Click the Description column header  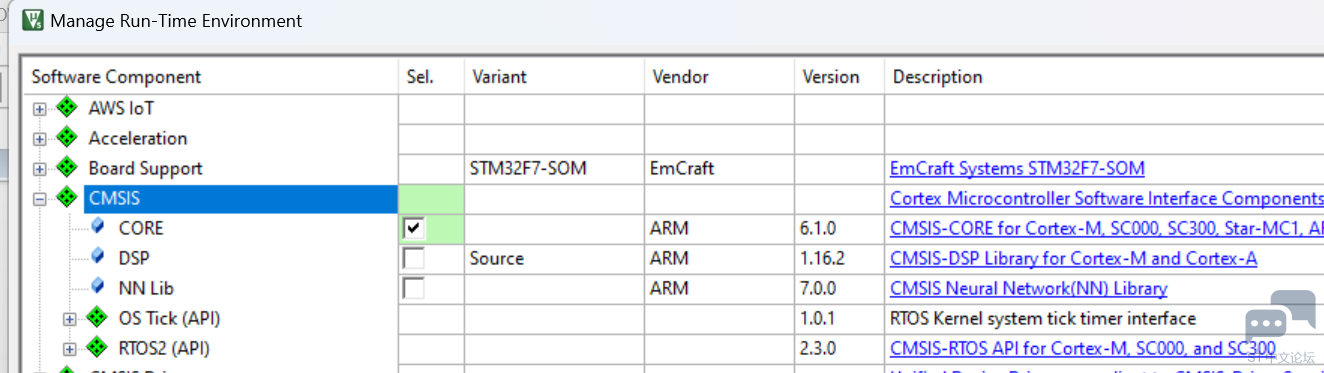coord(1104,77)
